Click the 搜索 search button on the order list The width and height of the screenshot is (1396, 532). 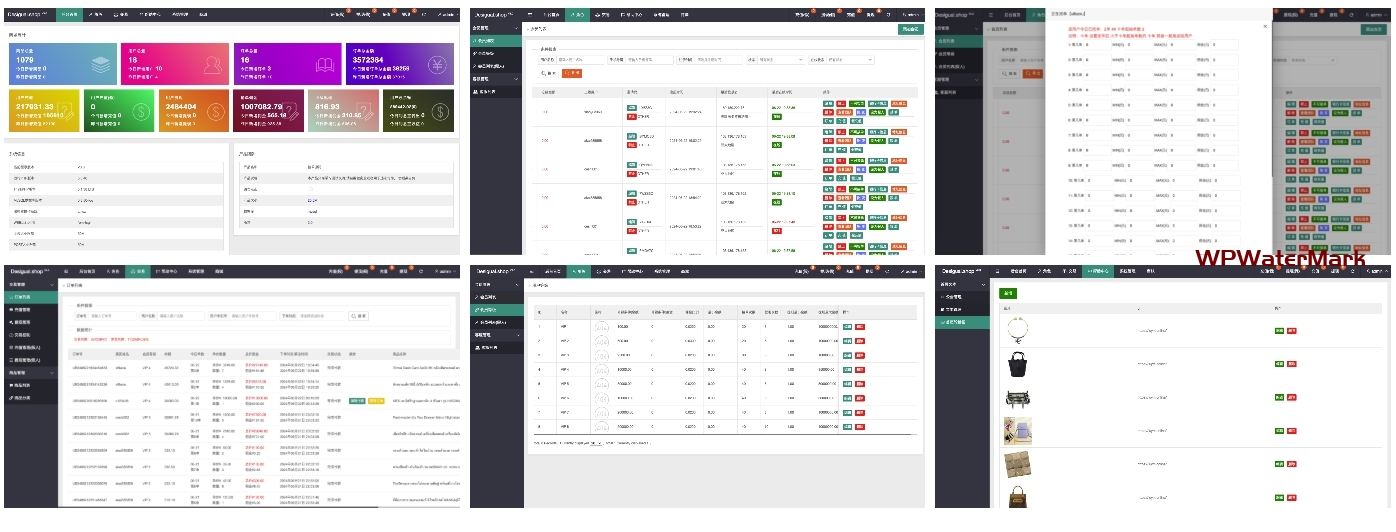pos(358,316)
